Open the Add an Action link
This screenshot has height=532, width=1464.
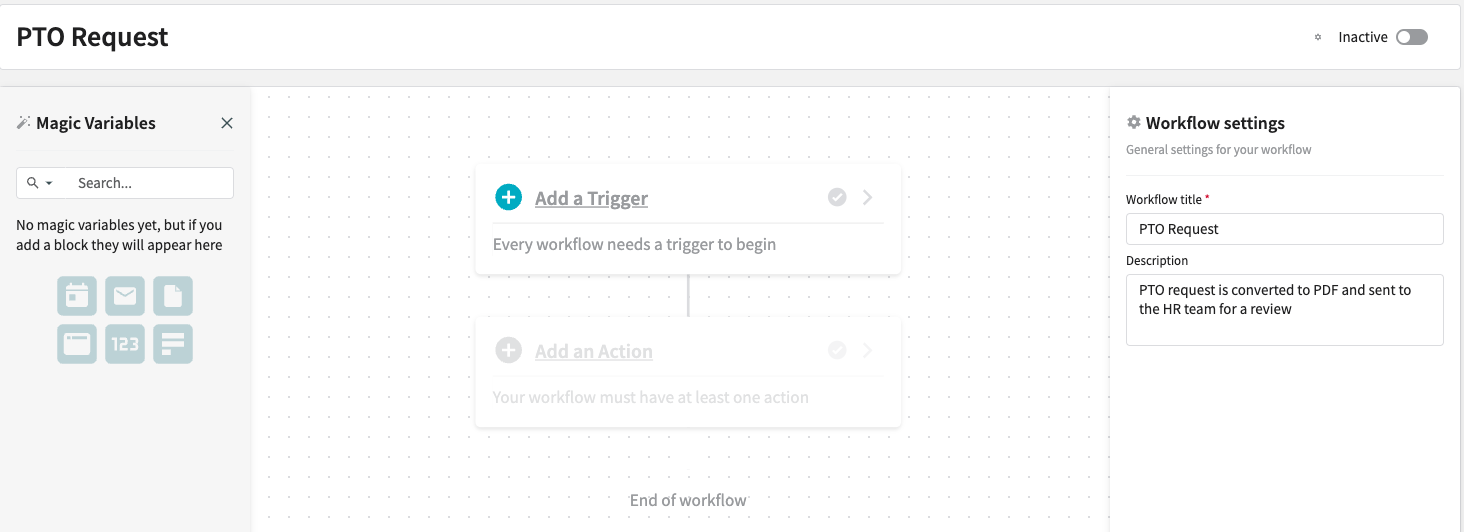593,351
